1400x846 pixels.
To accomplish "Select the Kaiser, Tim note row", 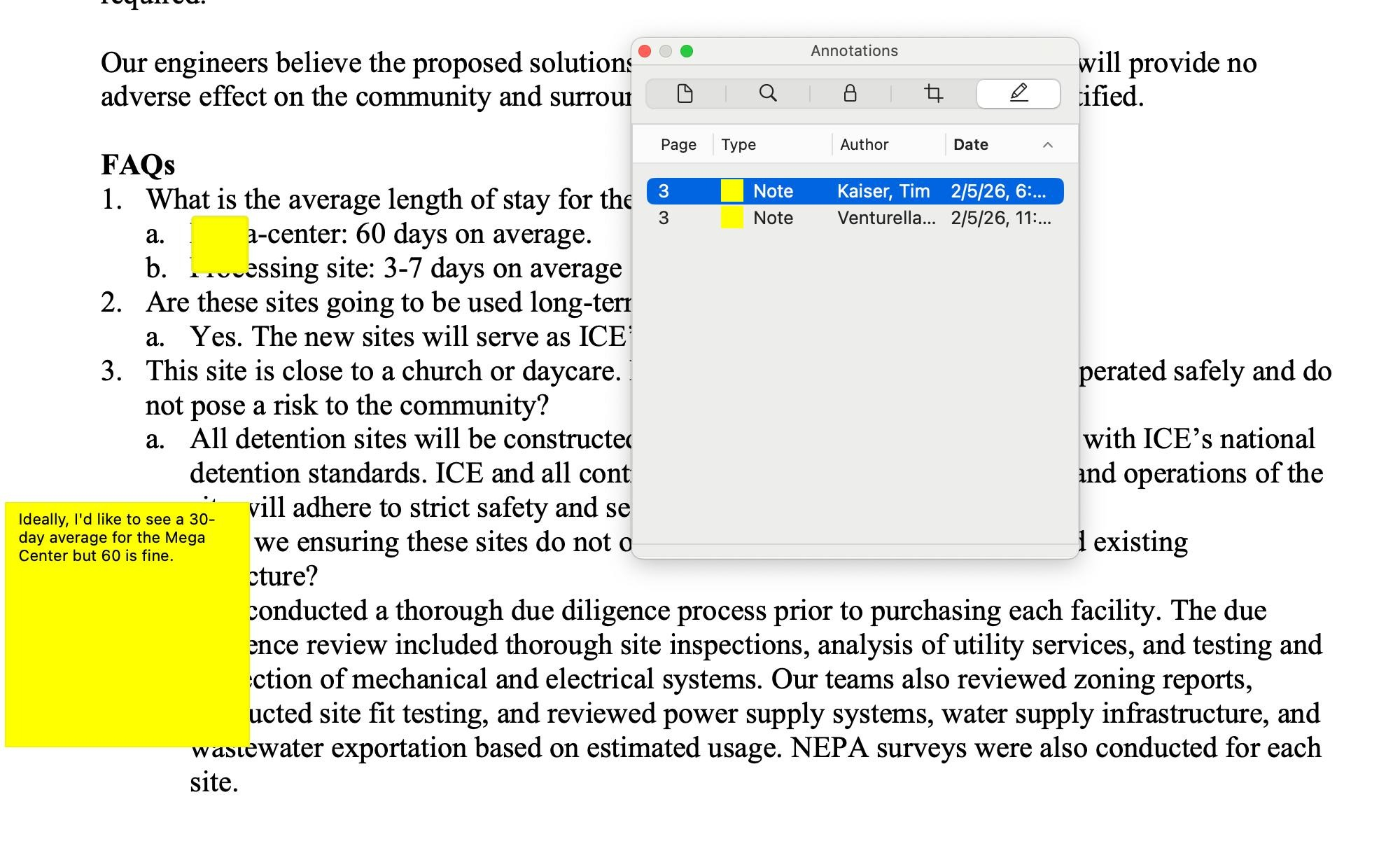I will coord(883,191).
